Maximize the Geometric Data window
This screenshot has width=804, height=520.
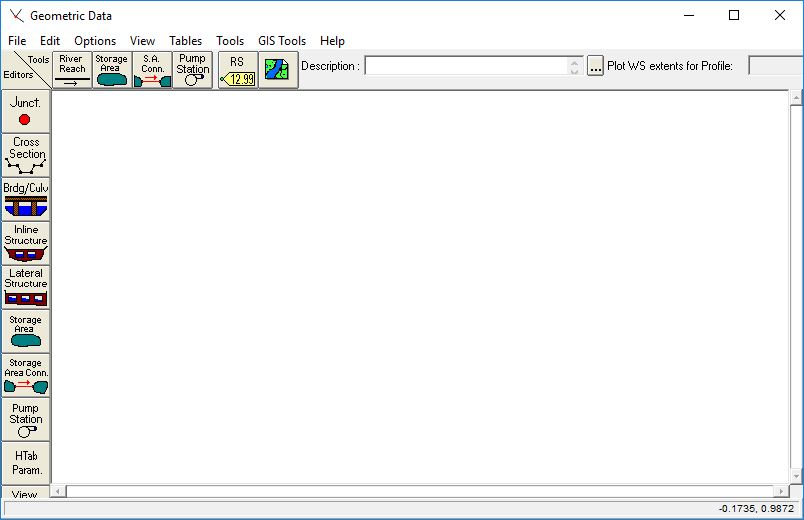734,15
